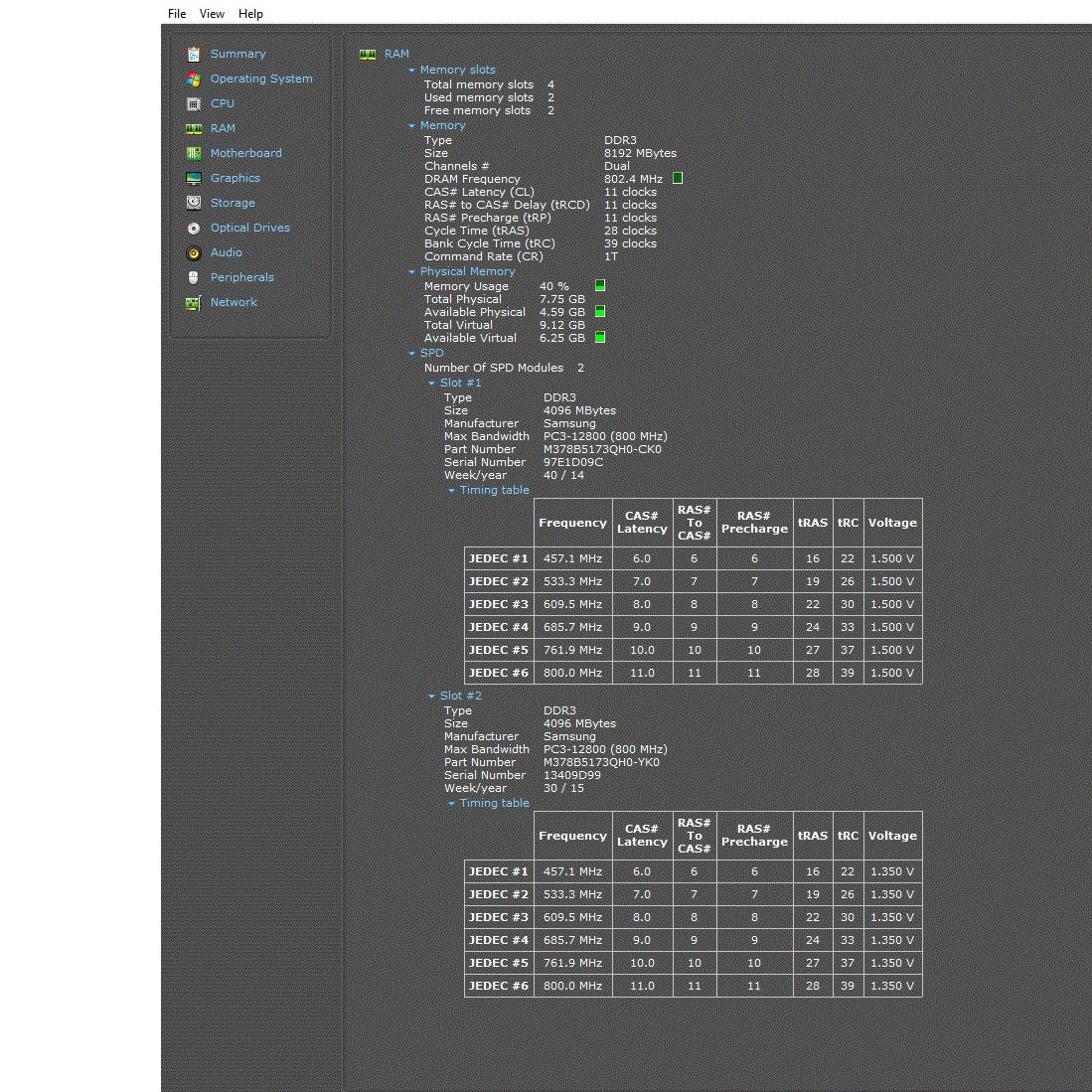This screenshot has width=1092, height=1092.
Task: Open the File menu
Action: click(x=177, y=14)
